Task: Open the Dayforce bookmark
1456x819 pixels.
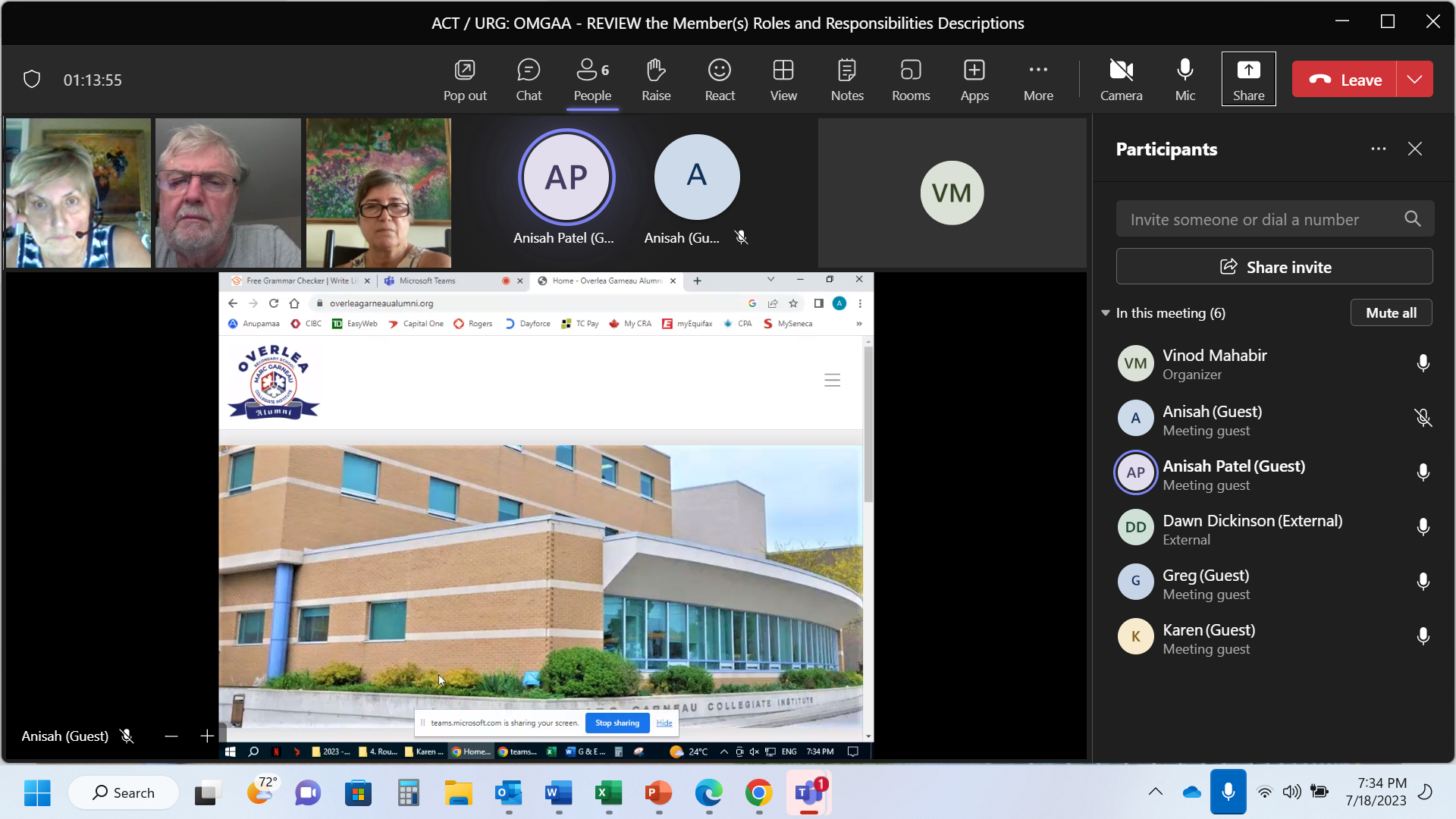Action: coord(528,324)
